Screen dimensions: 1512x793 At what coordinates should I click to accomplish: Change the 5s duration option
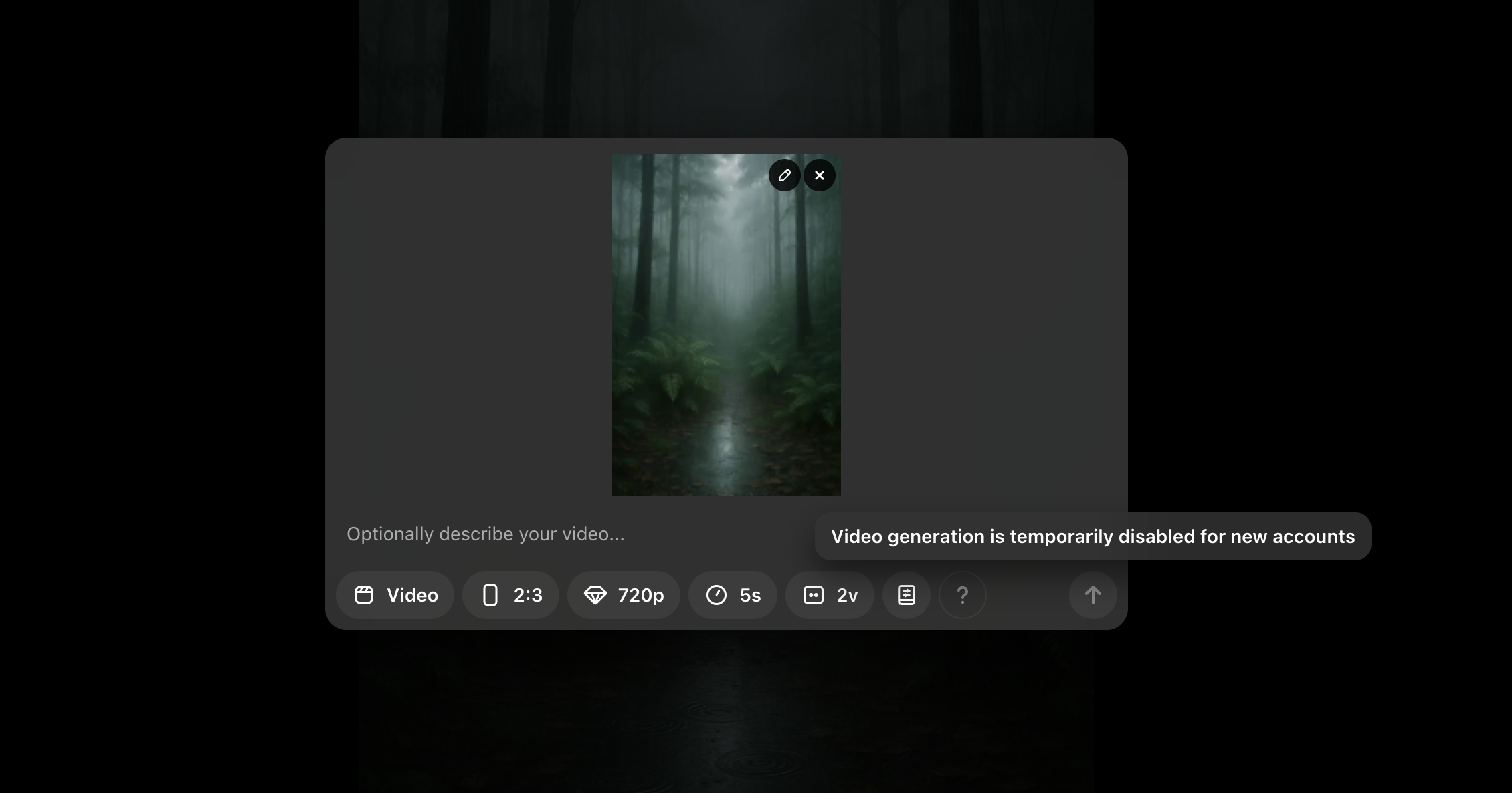click(750, 595)
